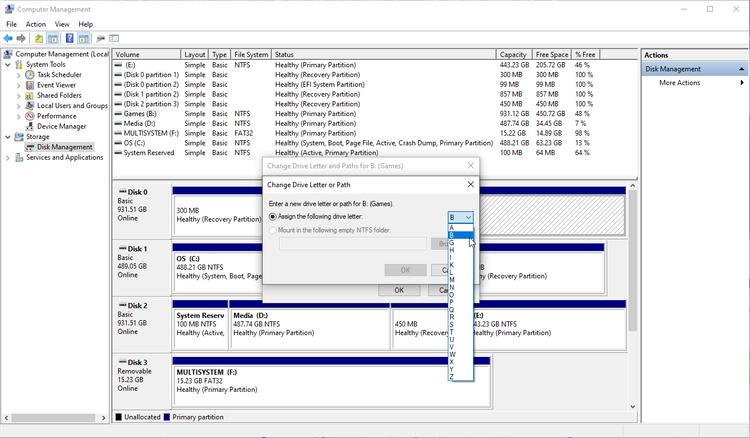The height and width of the screenshot is (438, 750).
Task: Expand the Event Viewer node
Action: point(19,85)
